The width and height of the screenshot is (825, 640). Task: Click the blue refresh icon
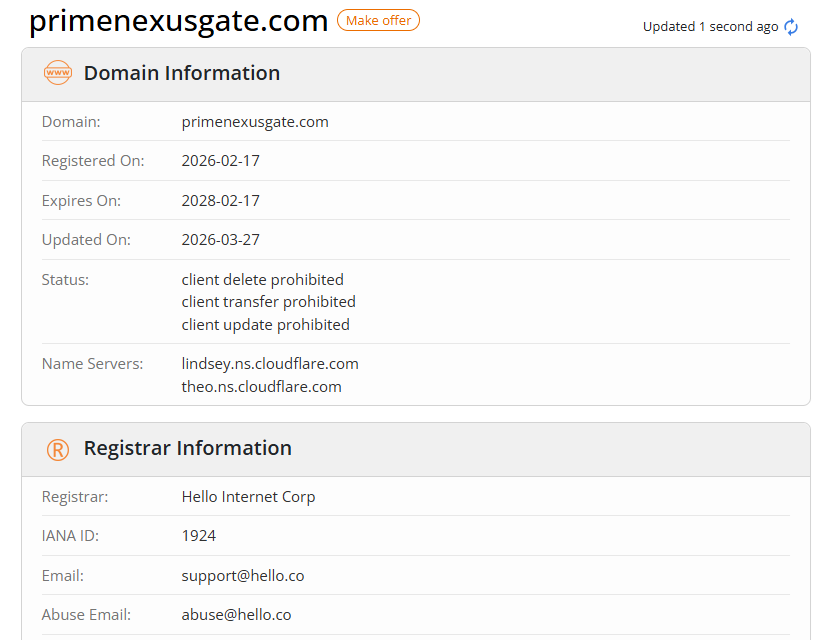point(791,27)
